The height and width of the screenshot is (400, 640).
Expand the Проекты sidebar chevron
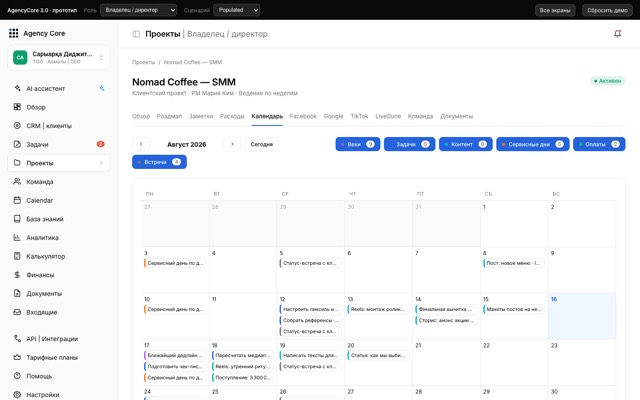[101, 163]
